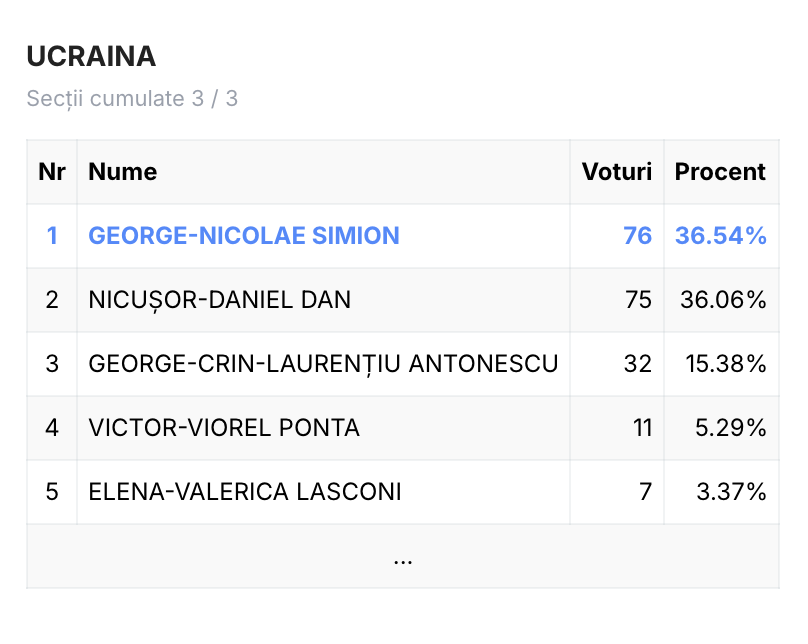Select the 36.06% percentage cell

click(x=721, y=300)
